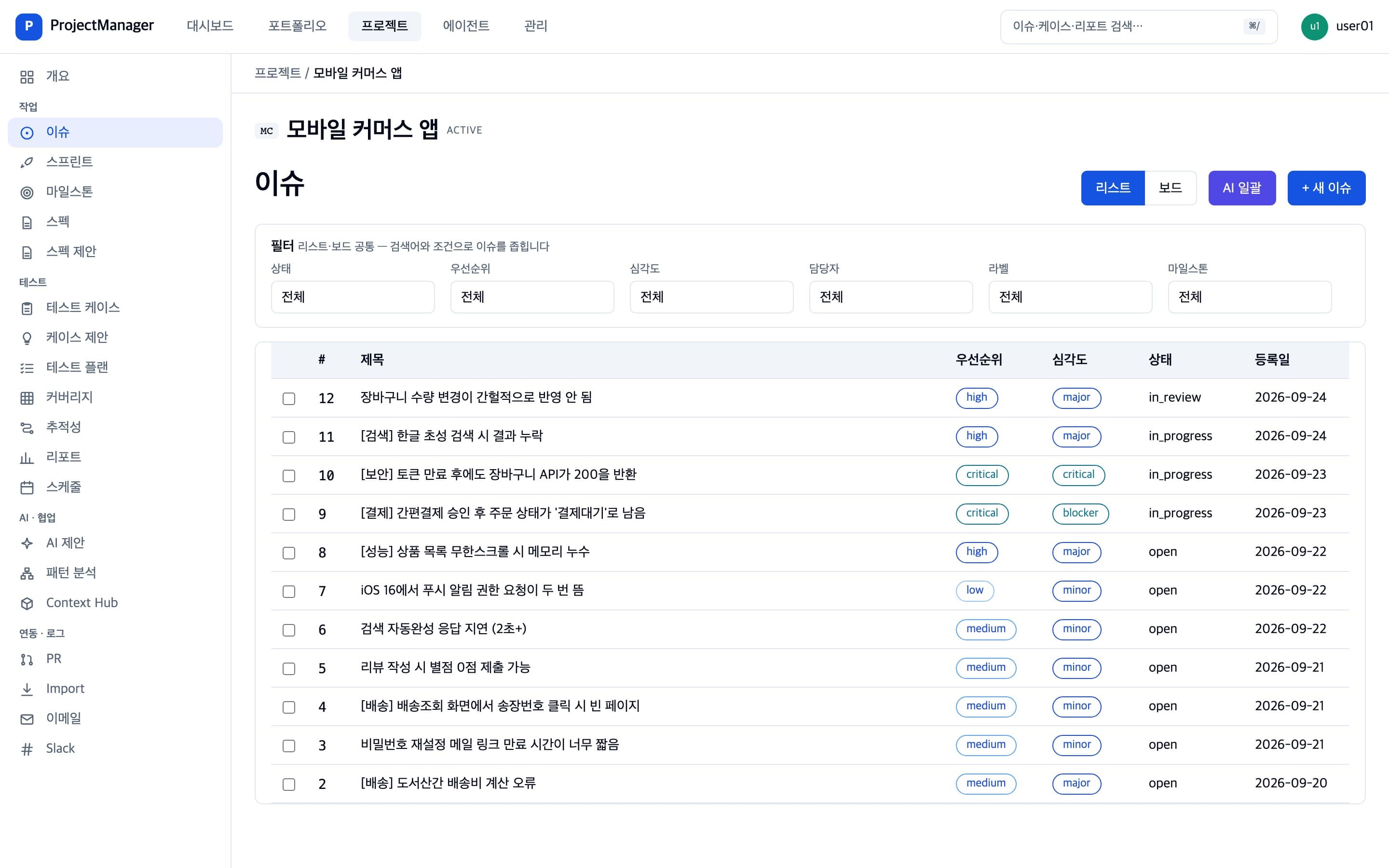This screenshot has width=1389, height=868.
Task: Tick checkbox for issue 7 iOS 16
Action: coord(289,591)
